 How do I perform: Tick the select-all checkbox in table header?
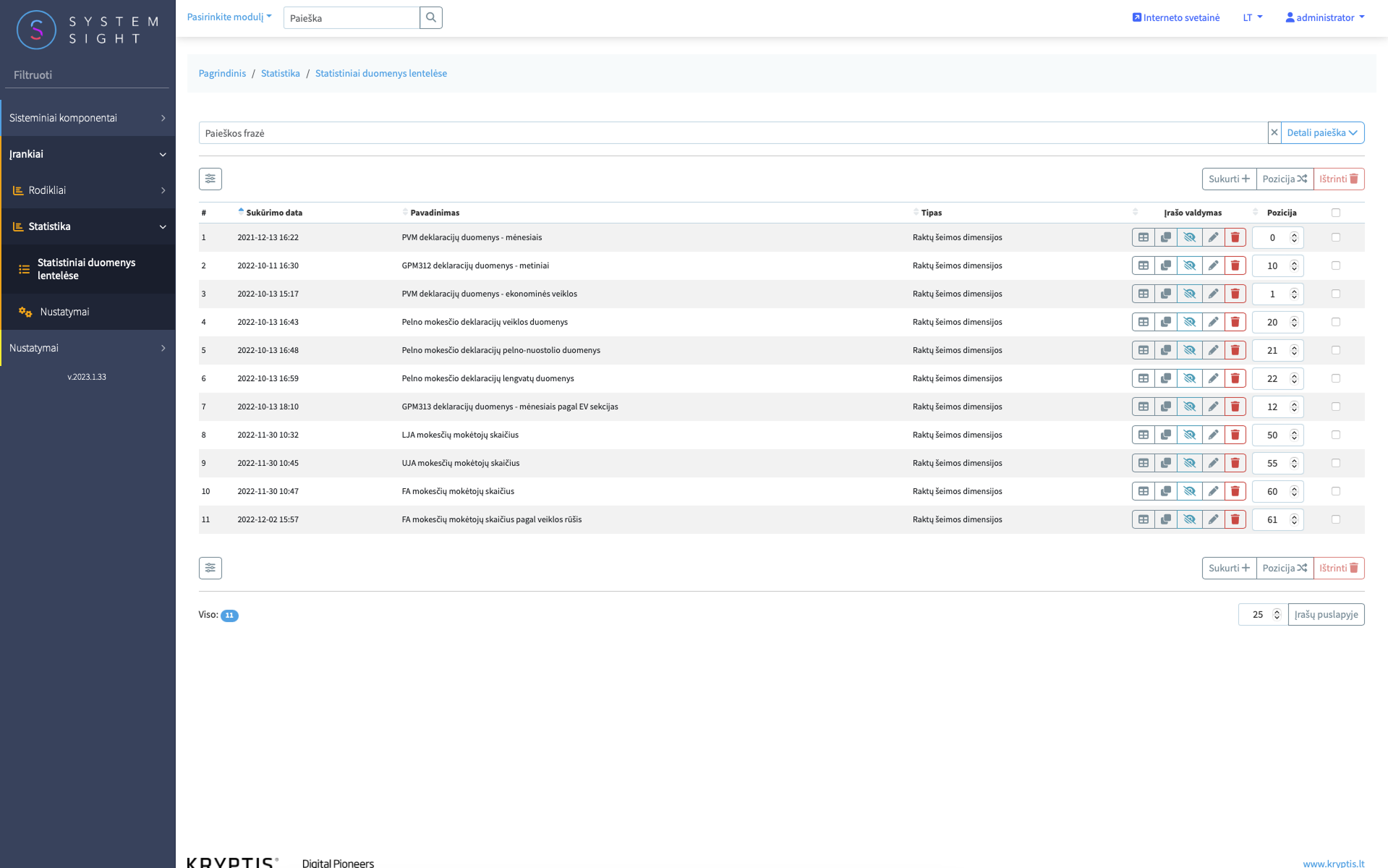coord(1336,213)
